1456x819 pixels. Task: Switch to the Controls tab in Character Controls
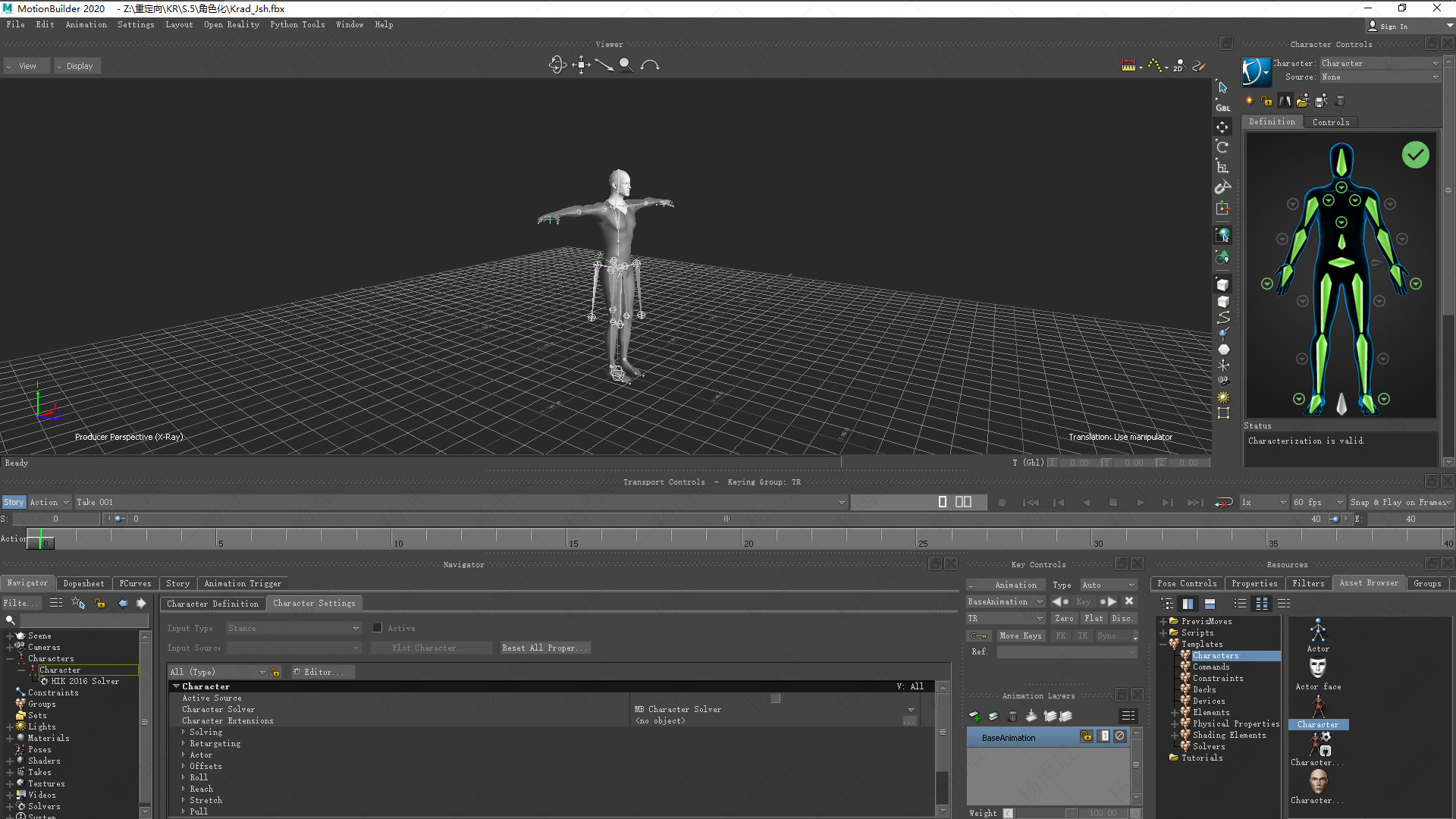[1332, 122]
